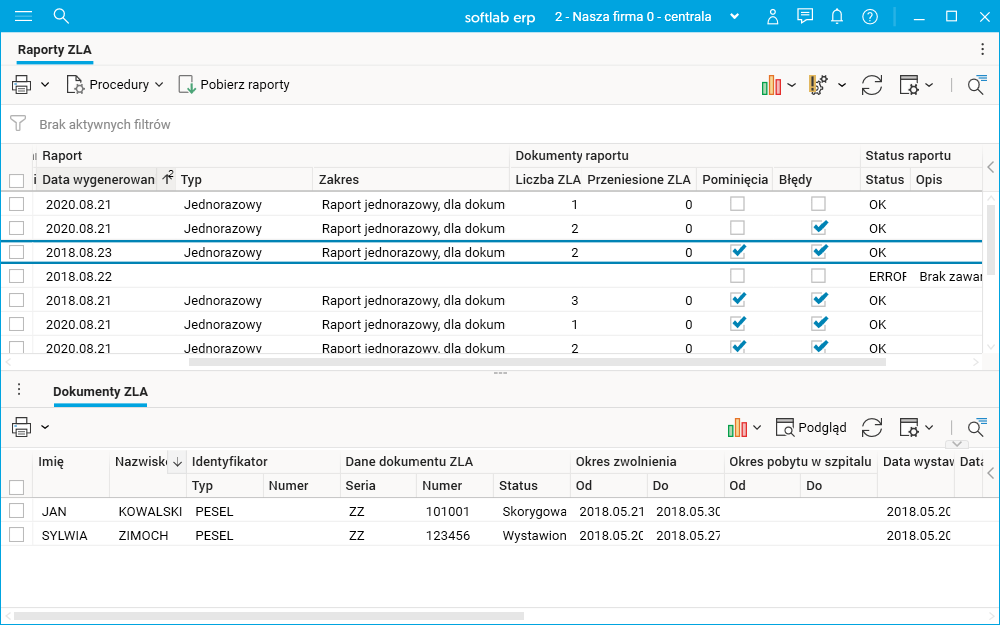Open the hamburger main menu
1000x625 pixels.
point(23,16)
